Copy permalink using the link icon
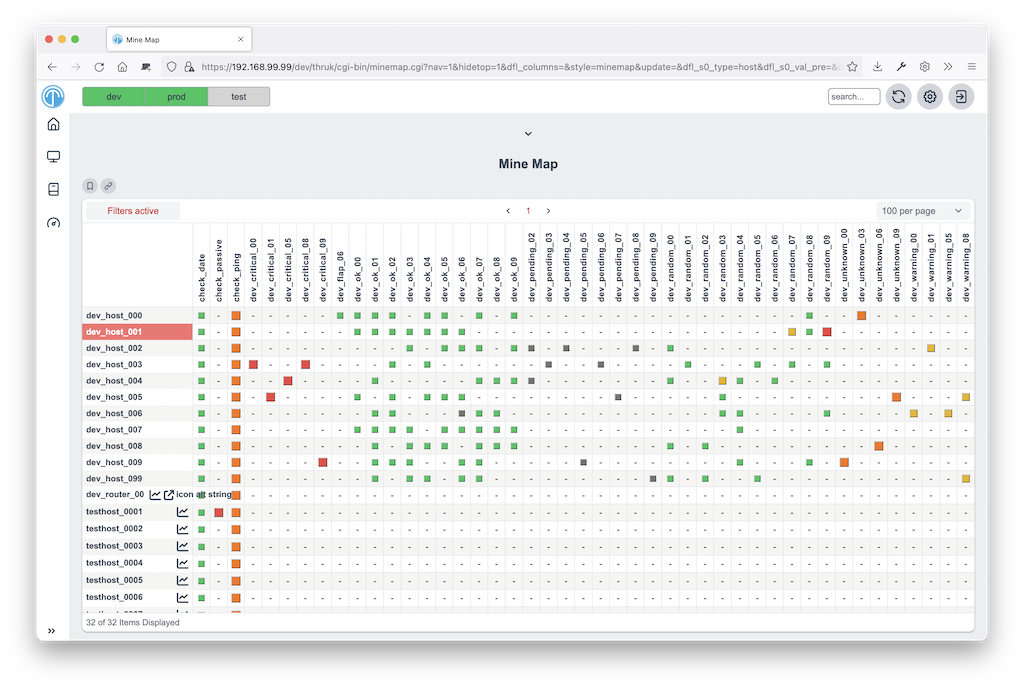 coord(108,186)
